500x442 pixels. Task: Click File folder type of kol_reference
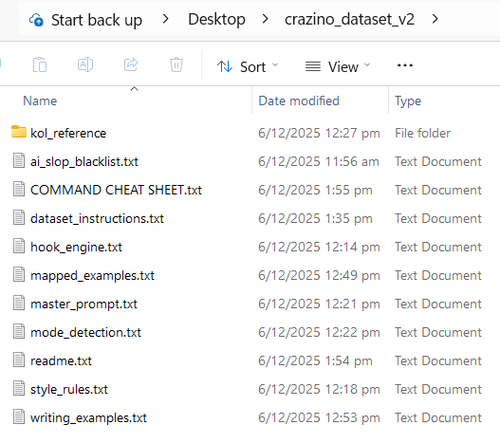423,133
